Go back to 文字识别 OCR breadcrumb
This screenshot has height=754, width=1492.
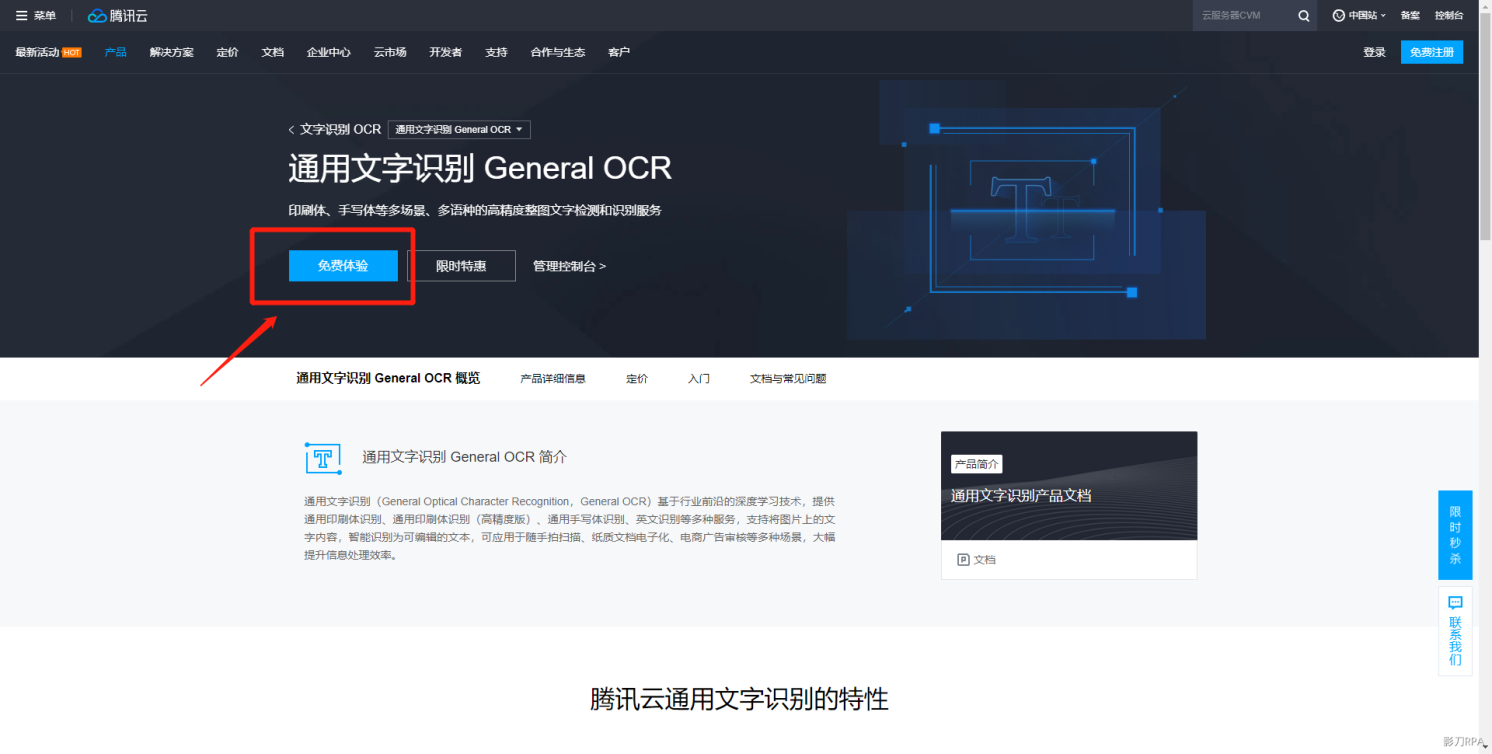[335, 129]
